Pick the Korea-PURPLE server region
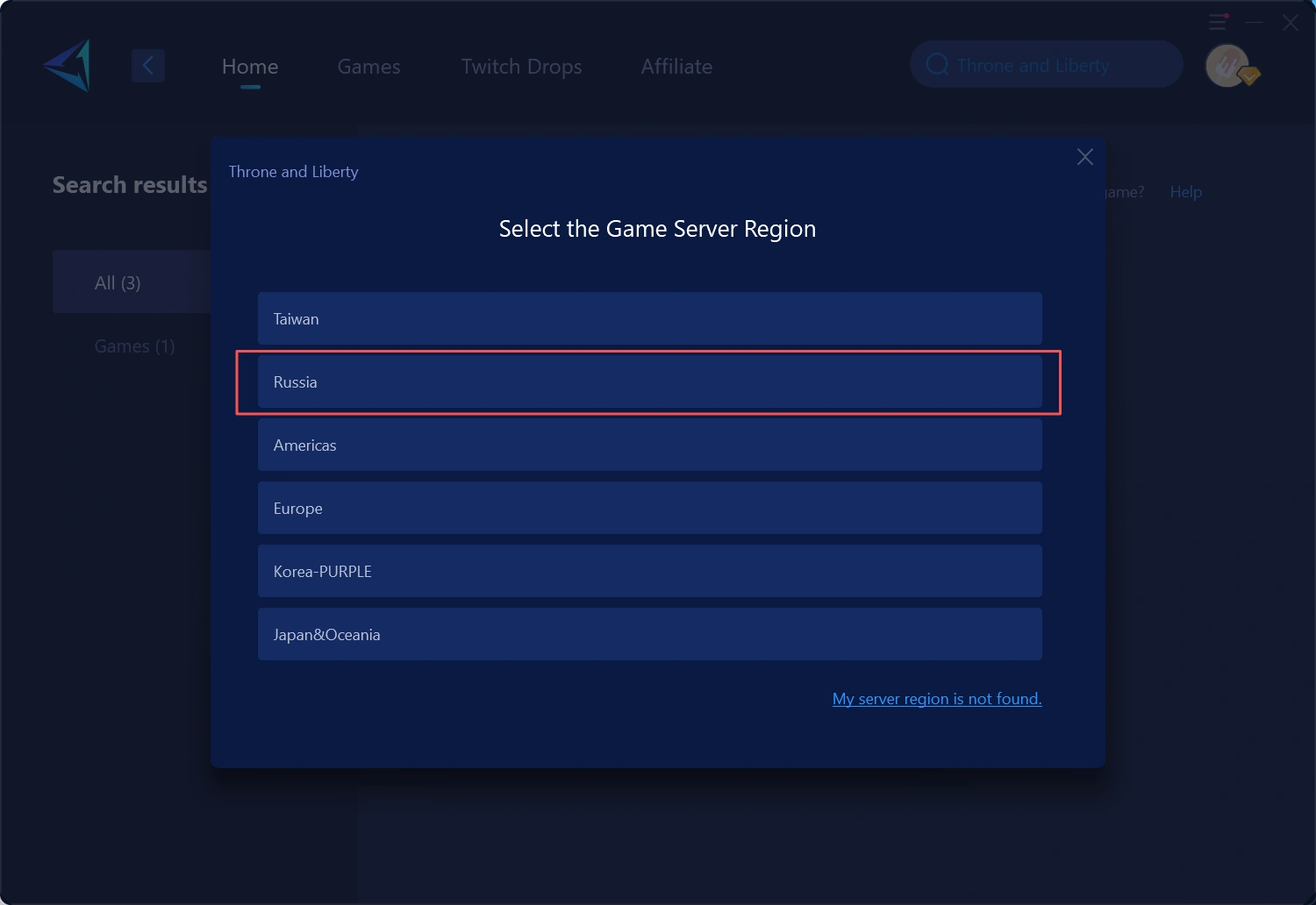This screenshot has width=1316, height=905. pyautogui.click(x=650, y=571)
